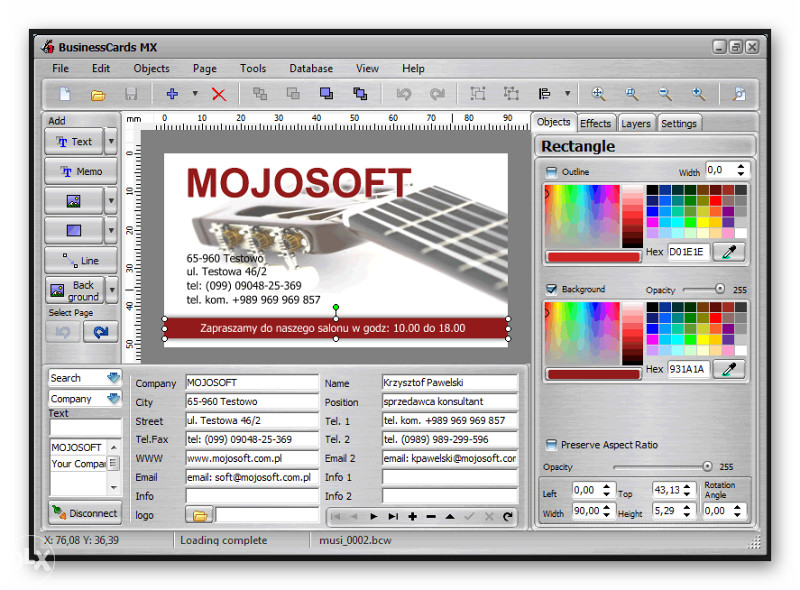Switch to the Settings tab

[x=679, y=124]
